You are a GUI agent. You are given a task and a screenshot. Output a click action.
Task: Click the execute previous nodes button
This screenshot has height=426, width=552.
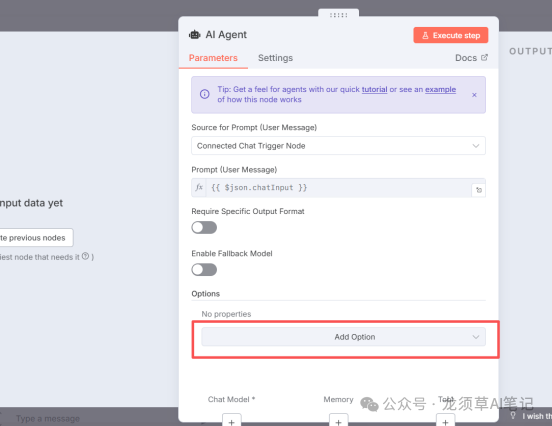coord(36,238)
